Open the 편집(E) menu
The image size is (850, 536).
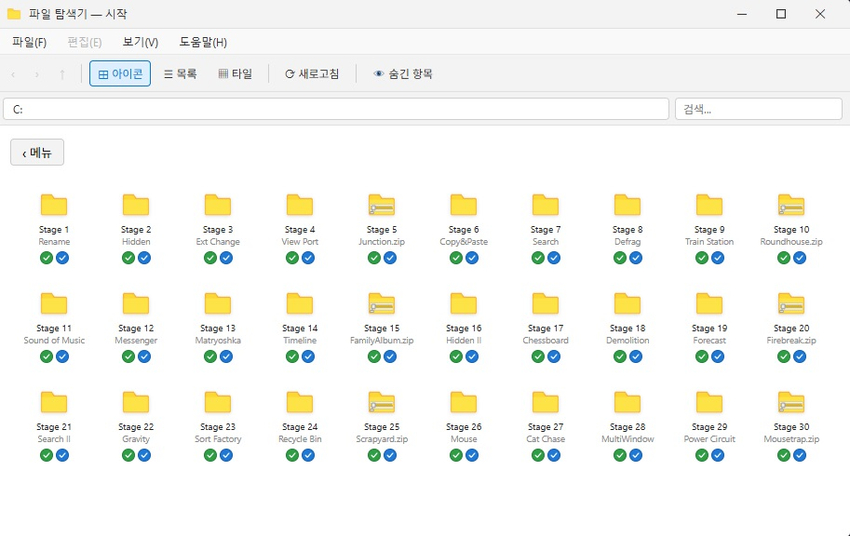(x=85, y=42)
